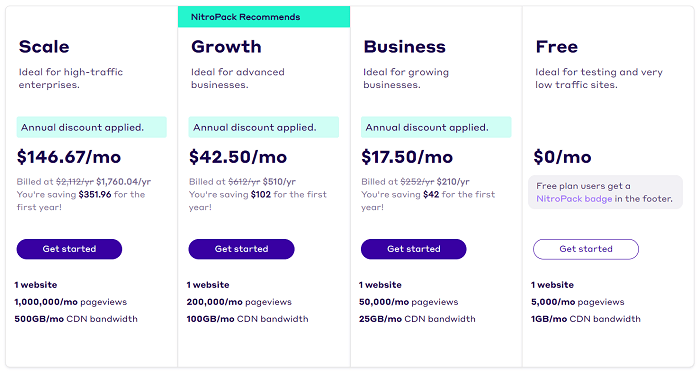
Task: Click the 100GB/mo CDN bandwidth feature
Action: (247, 319)
